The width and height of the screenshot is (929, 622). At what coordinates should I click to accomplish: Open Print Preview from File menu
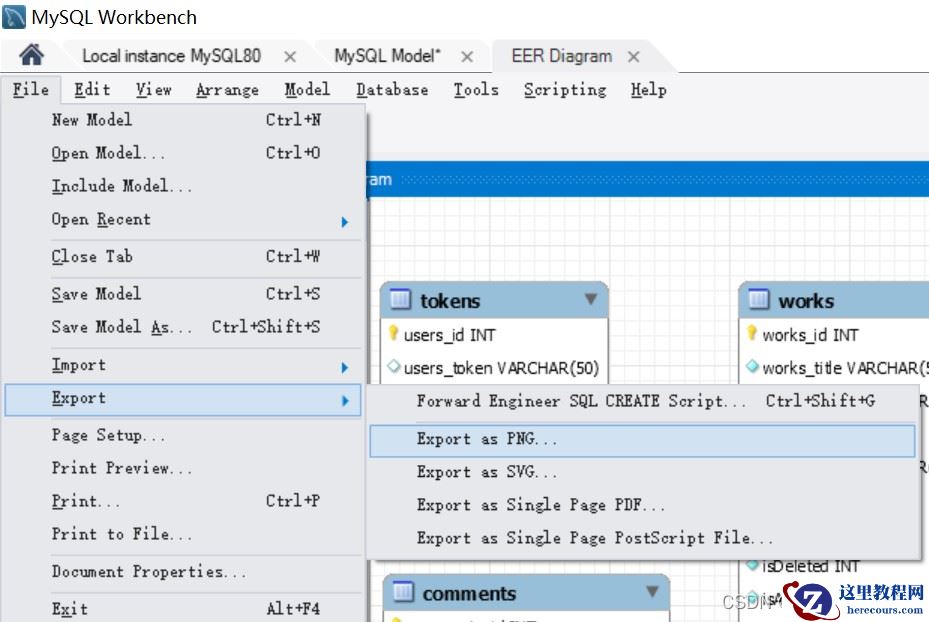pyautogui.click(x=183, y=469)
